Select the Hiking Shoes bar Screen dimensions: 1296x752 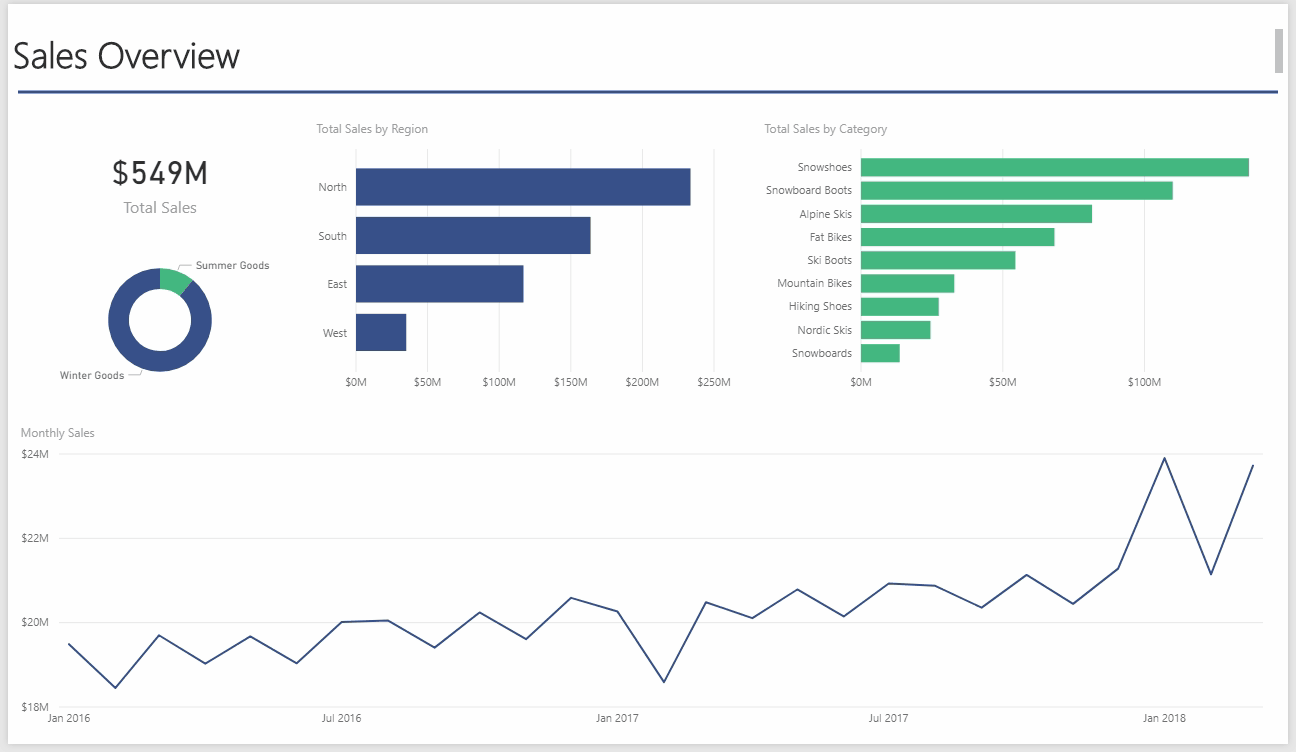pos(899,306)
